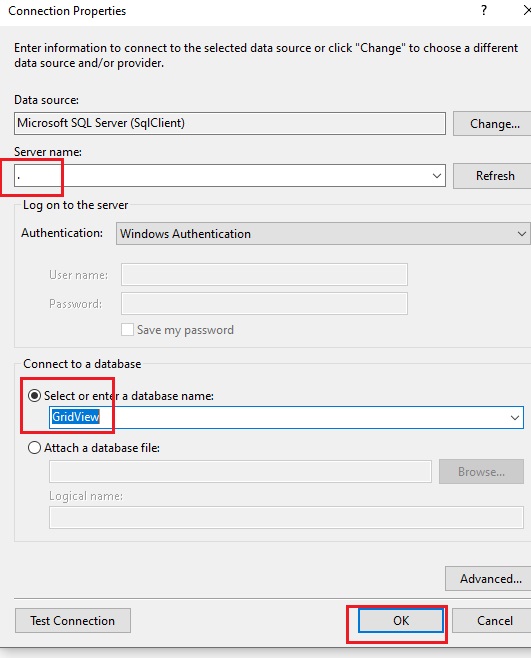Click the GridView database name field
This screenshot has width=531, height=658.
click(x=286, y=418)
